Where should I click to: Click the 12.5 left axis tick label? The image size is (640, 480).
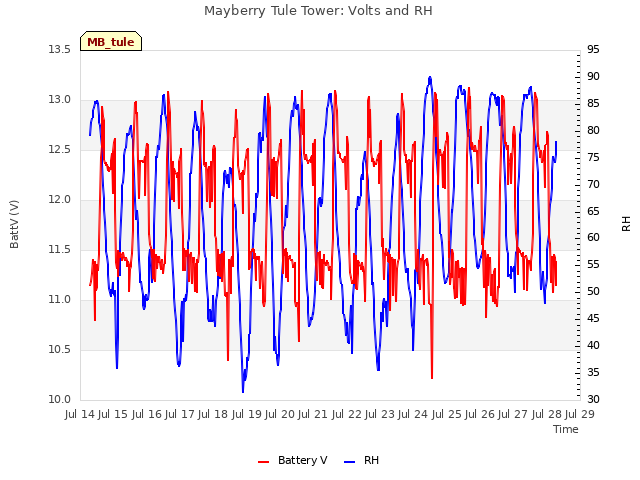tap(60, 149)
